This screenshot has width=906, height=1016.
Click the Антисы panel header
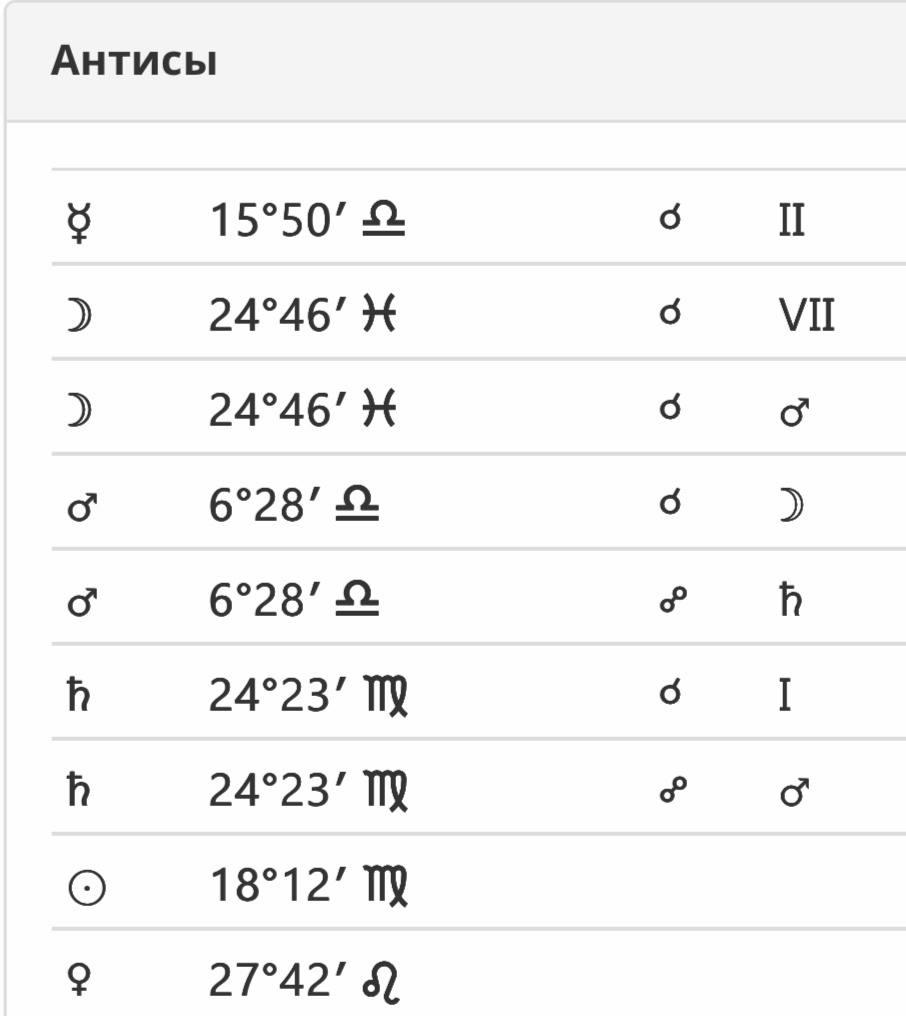pyautogui.click(x=456, y=62)
